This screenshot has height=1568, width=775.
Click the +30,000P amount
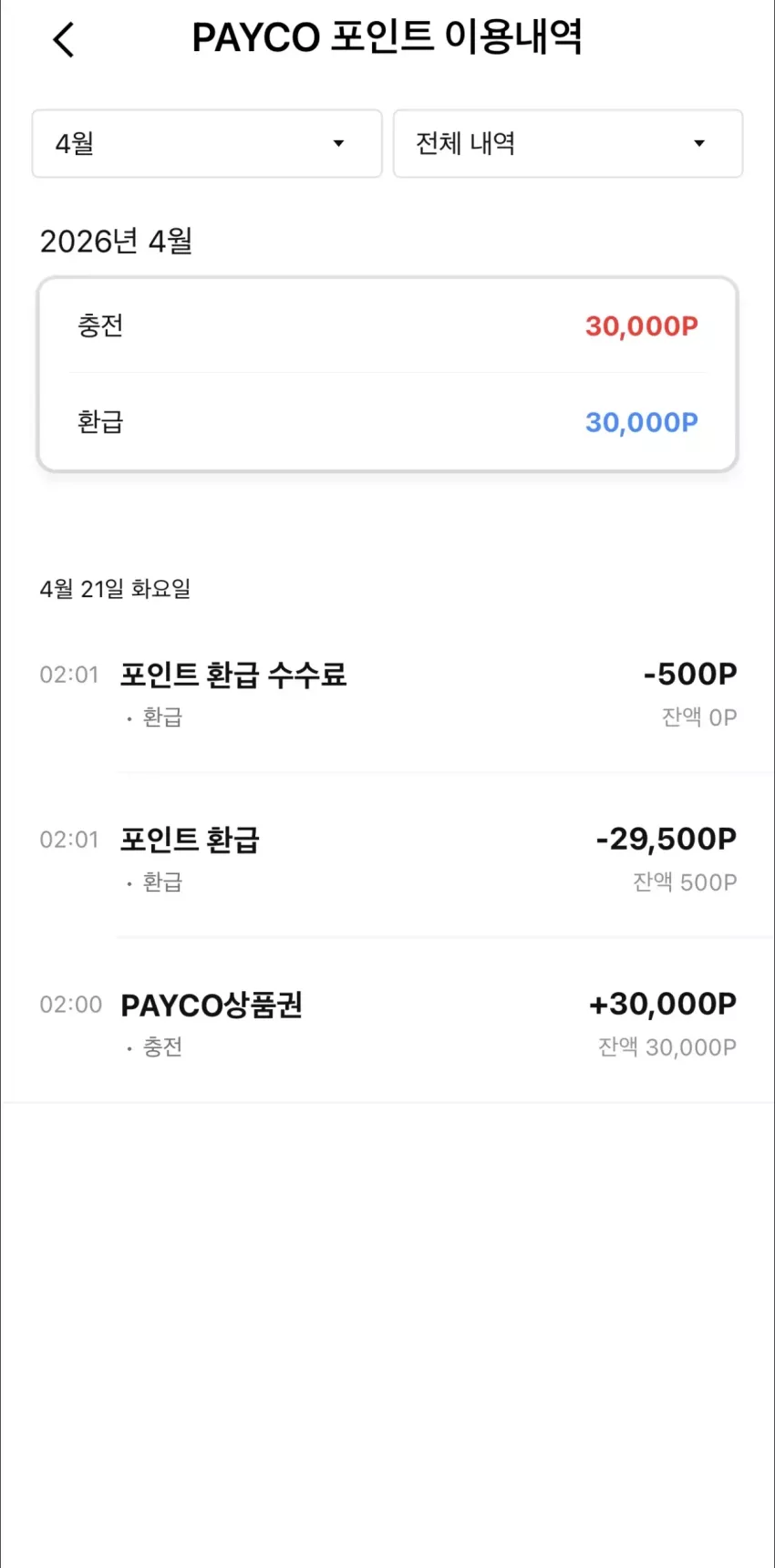[663, 1004]
